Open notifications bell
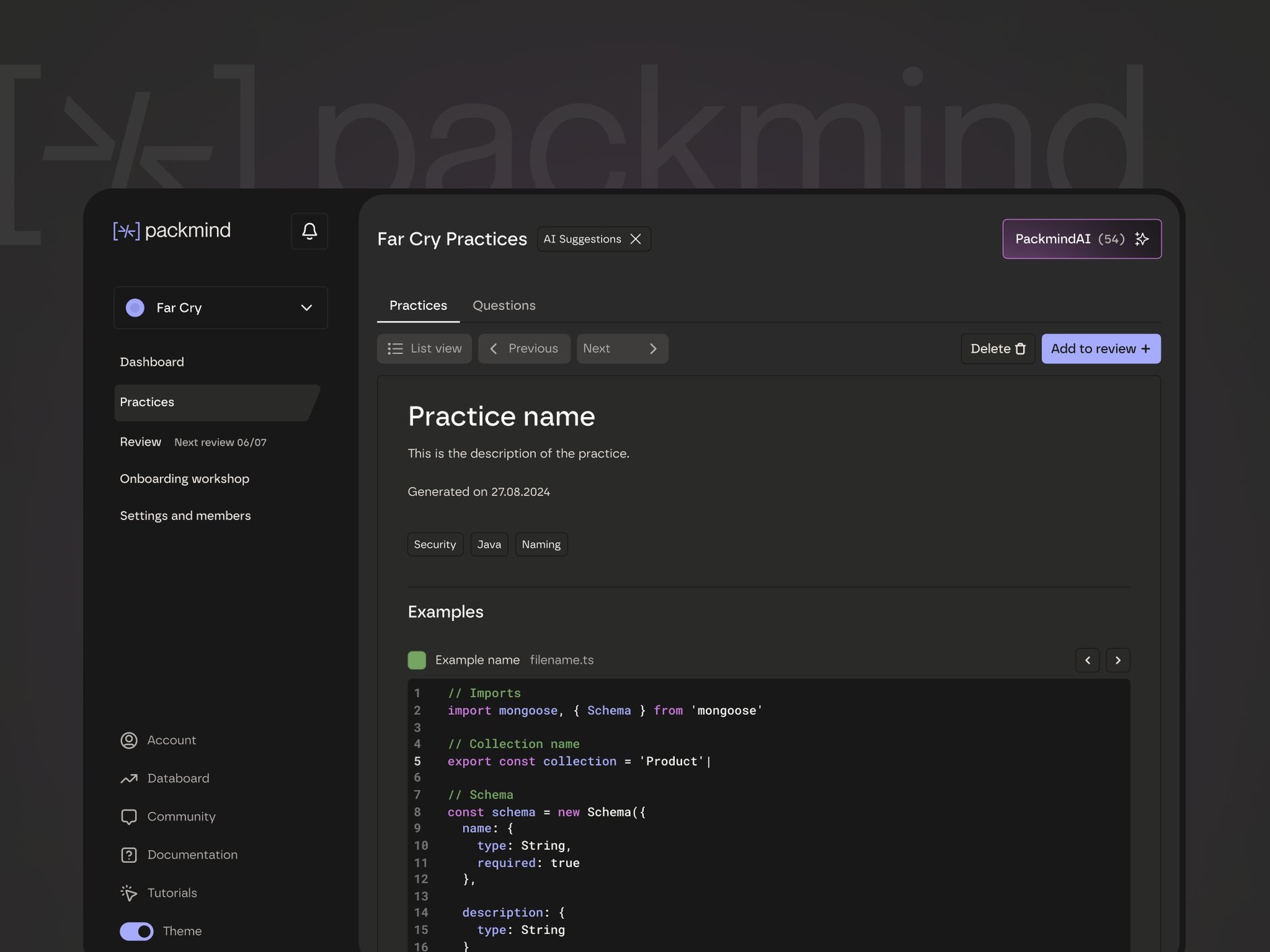The image size is (1270, 952). click(x=309, y=231)
